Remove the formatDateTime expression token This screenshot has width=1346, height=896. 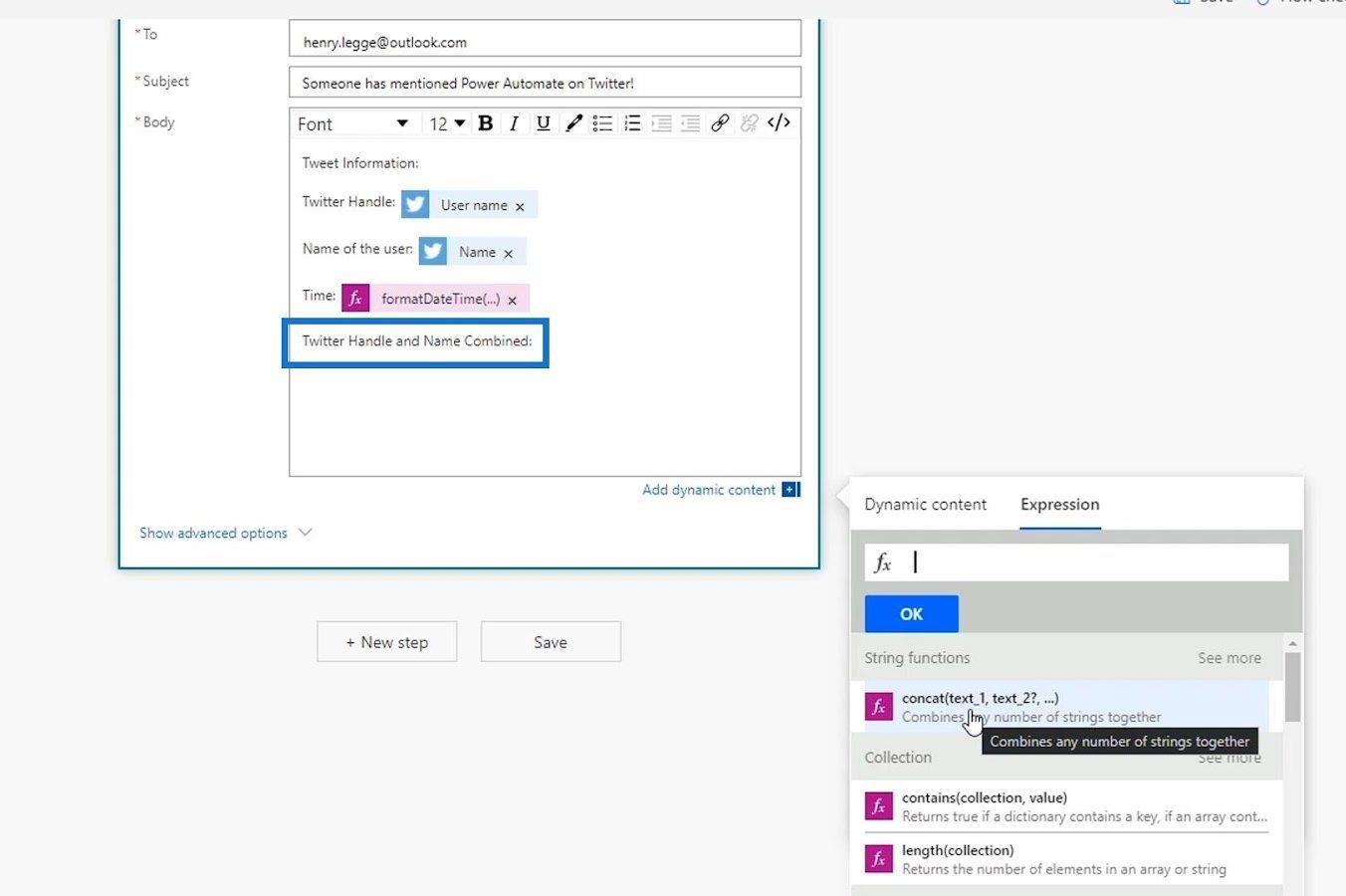pyautogui.click(x=512, y=300)
